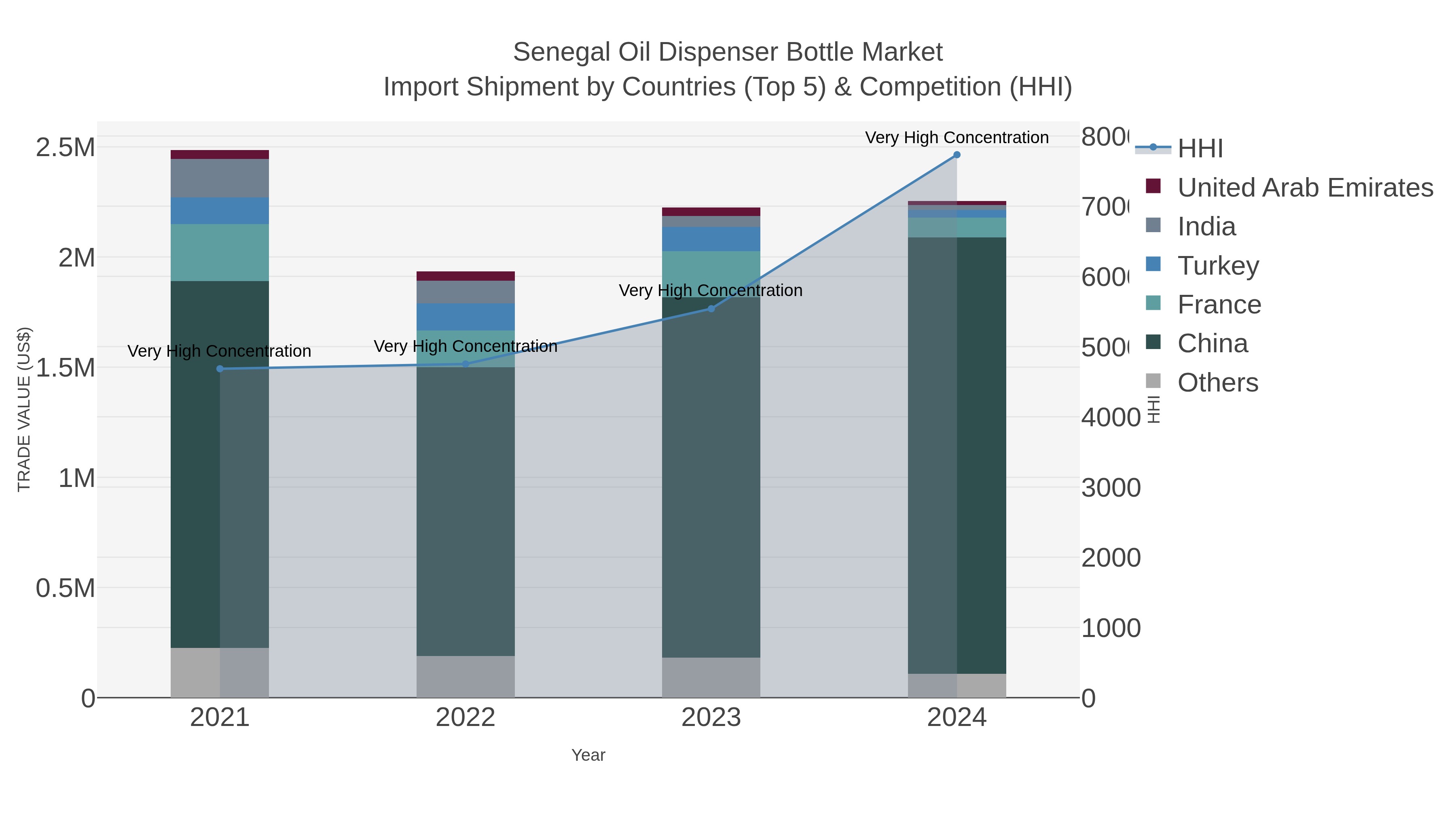
Task: Toggle the United Arab Emirates legend entry
Action: 1289,187
